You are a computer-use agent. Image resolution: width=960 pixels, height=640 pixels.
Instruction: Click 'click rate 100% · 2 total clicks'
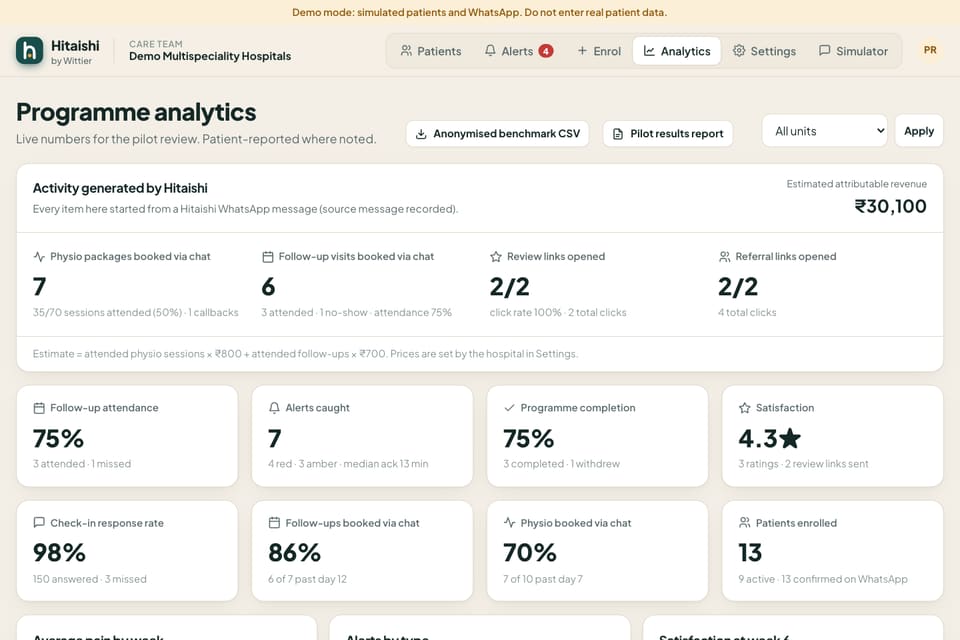coord(558,312)
